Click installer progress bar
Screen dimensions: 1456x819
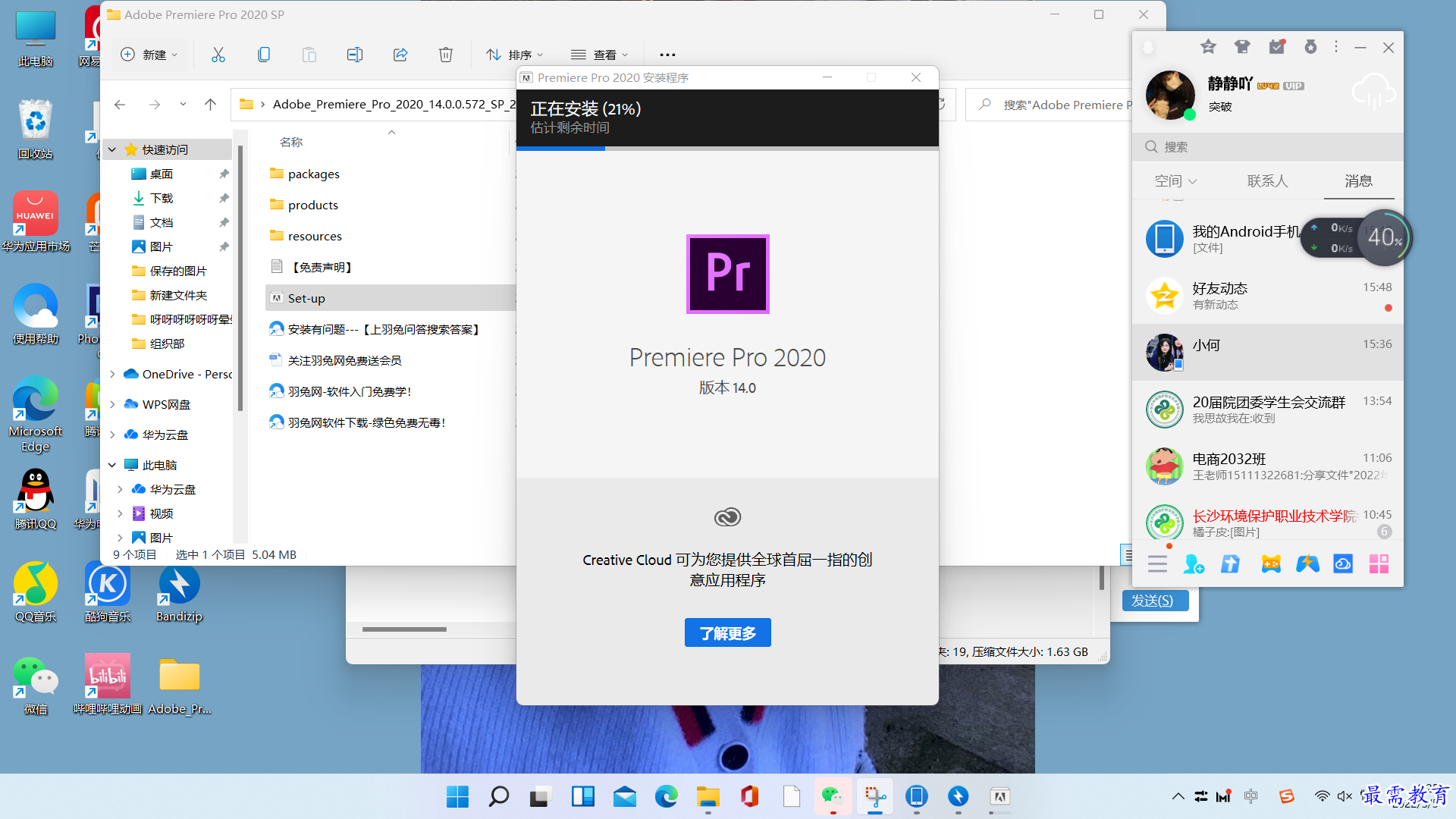pyautogui.click(x=727, y=149)
